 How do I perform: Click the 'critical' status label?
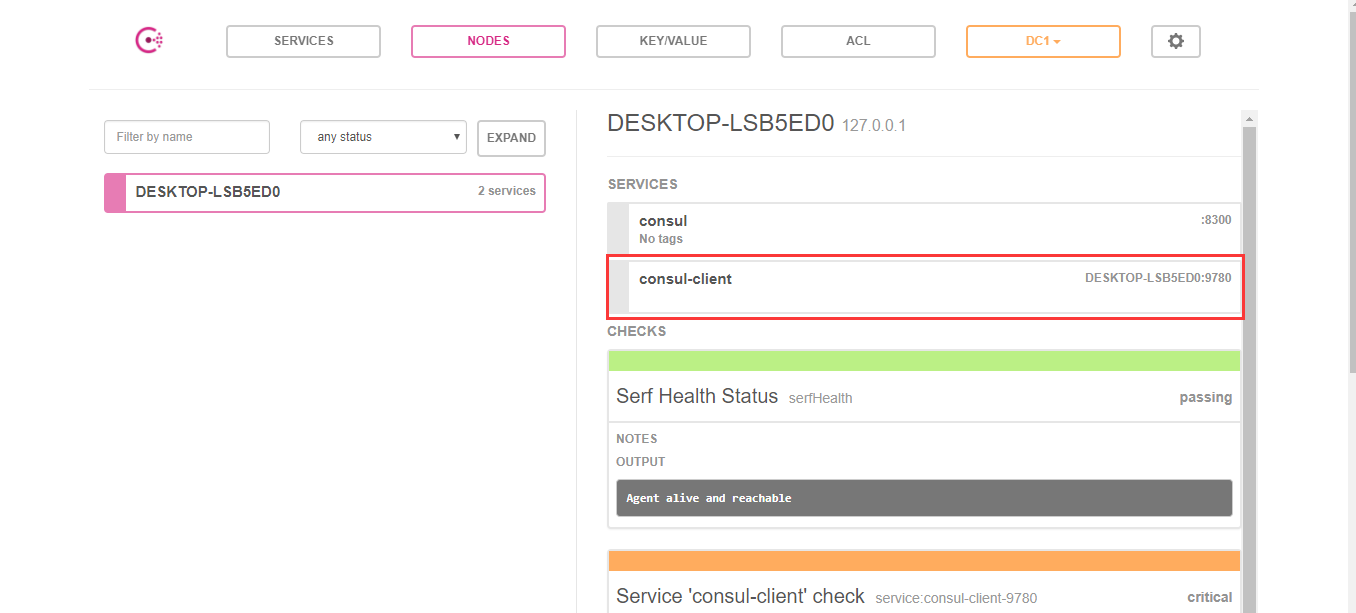1210,597
